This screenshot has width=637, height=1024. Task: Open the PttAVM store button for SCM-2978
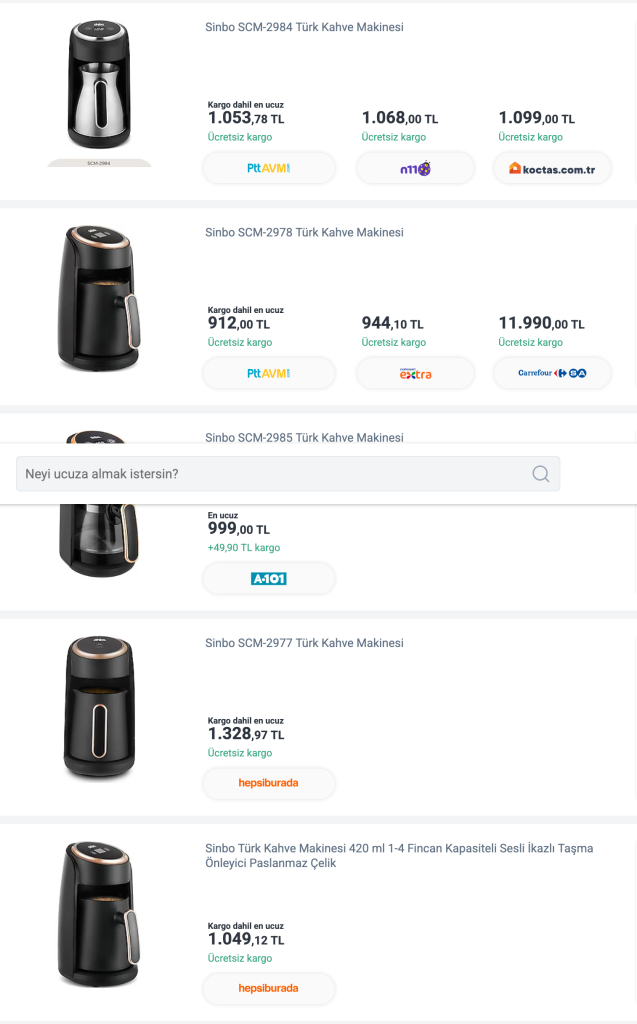point(269,374)
